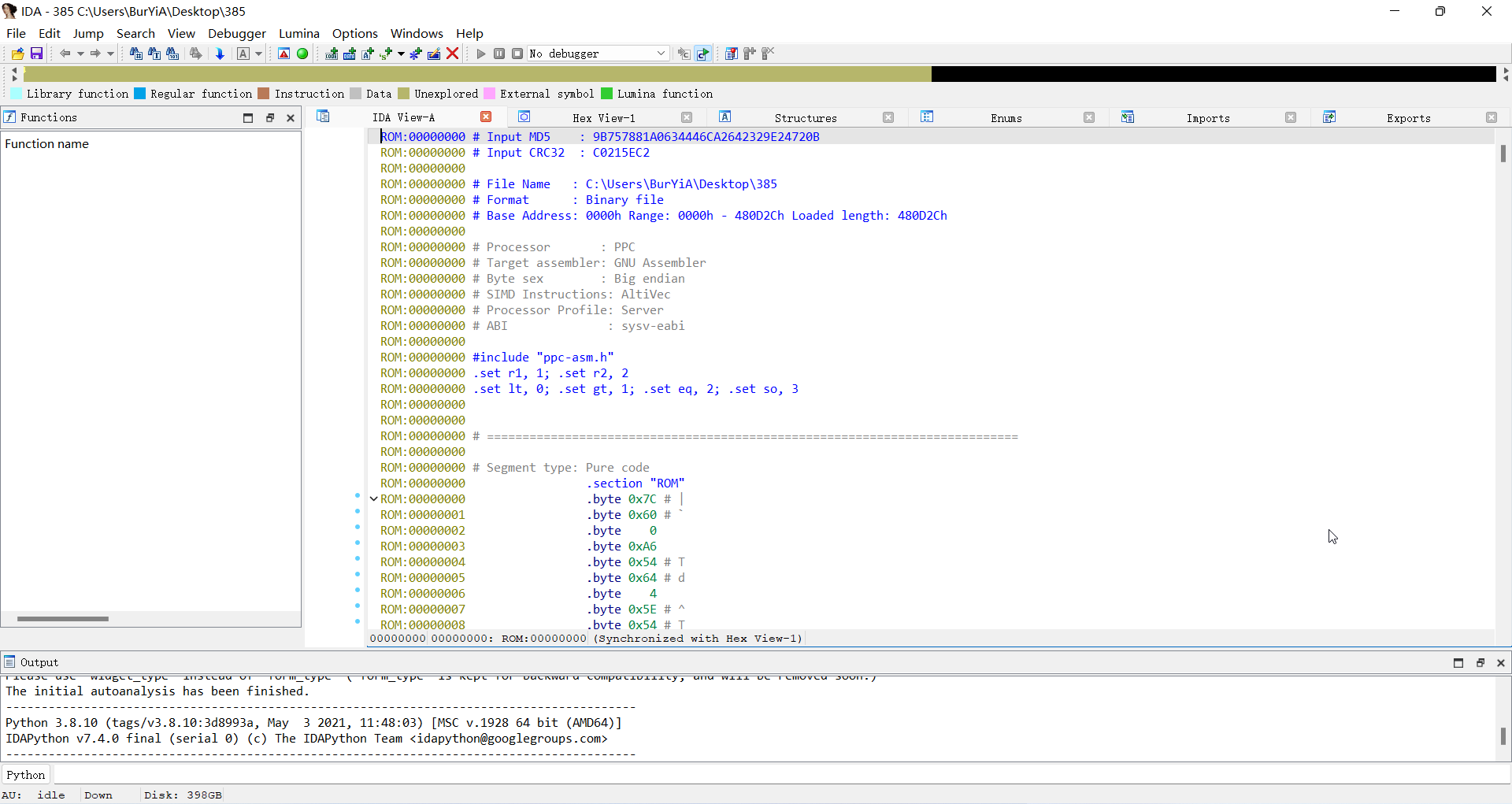The width and height of the screenshot is (1512, 804).
Task: Click the Create code toolbar icon
Action: [332, 54]
